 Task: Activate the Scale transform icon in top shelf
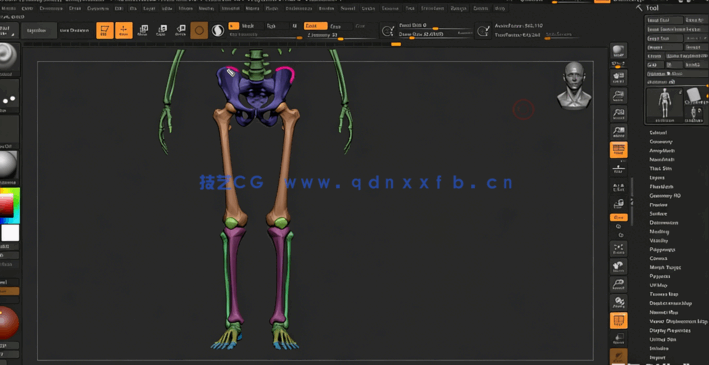pos(162,31)
